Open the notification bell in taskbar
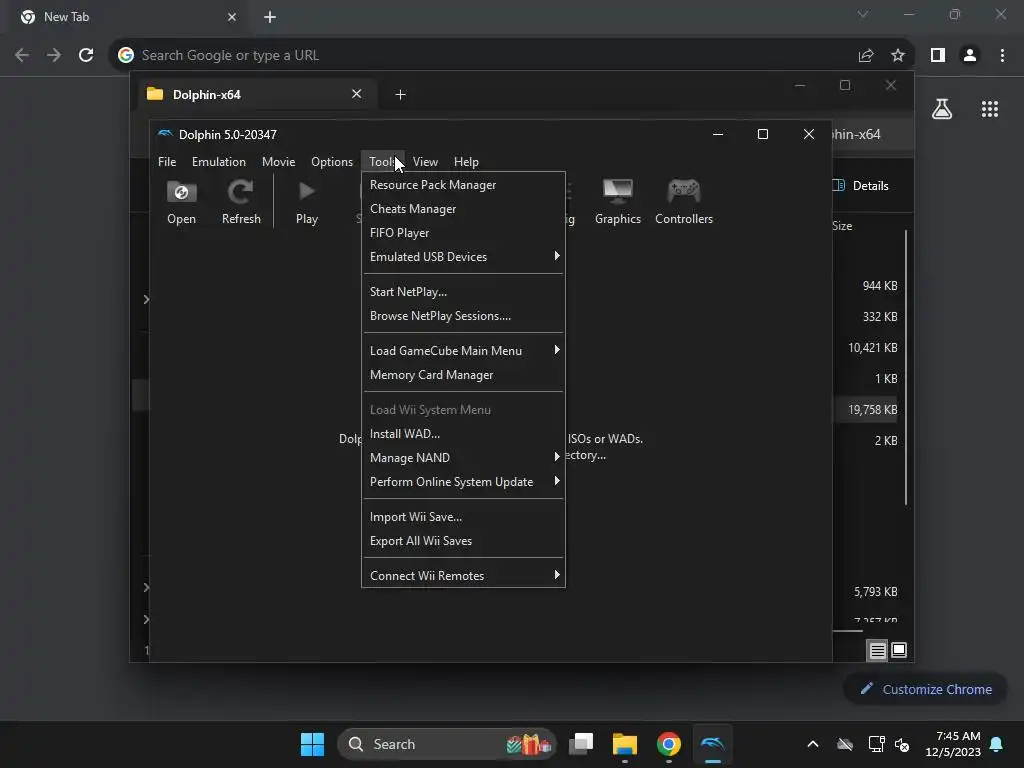1024x768 pixels. [997, 744]
